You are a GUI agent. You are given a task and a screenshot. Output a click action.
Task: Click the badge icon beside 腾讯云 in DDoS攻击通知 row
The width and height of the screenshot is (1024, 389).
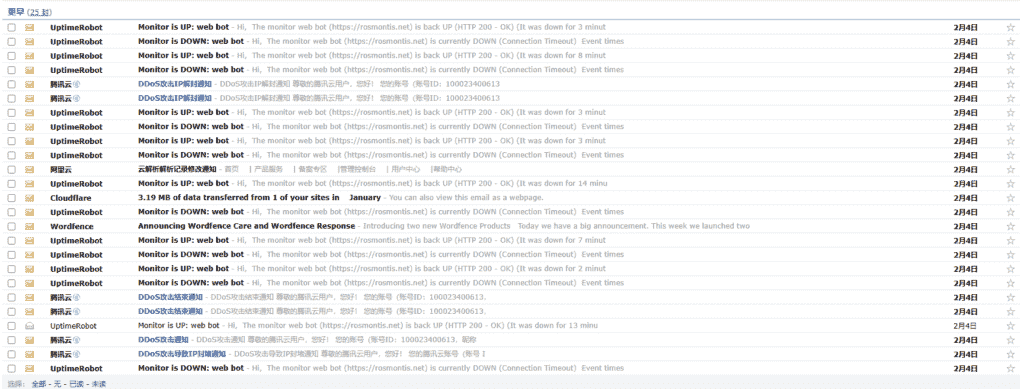[76, 340]
